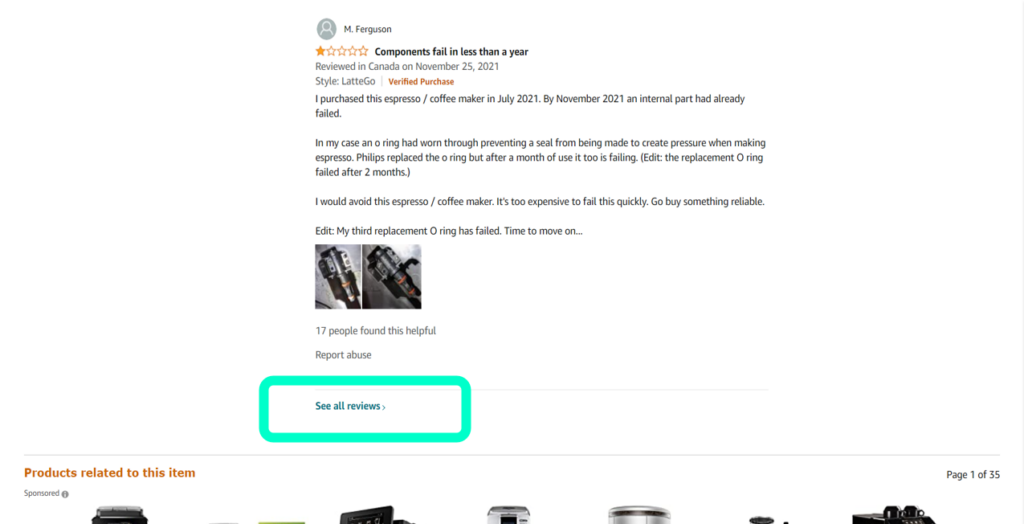Open the fourth related silver machine product
Image resolution: width=1024 pixels, height=524 pixels.
point(509,515)
